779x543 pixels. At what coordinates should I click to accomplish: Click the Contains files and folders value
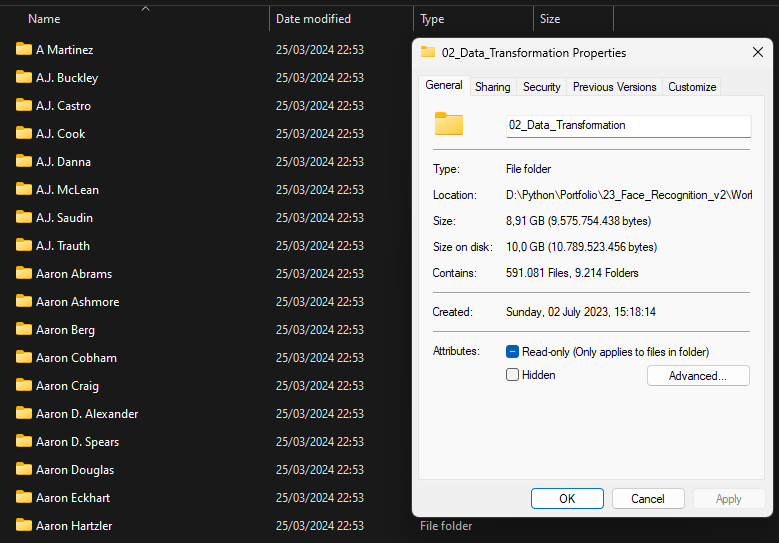(572, 273)
